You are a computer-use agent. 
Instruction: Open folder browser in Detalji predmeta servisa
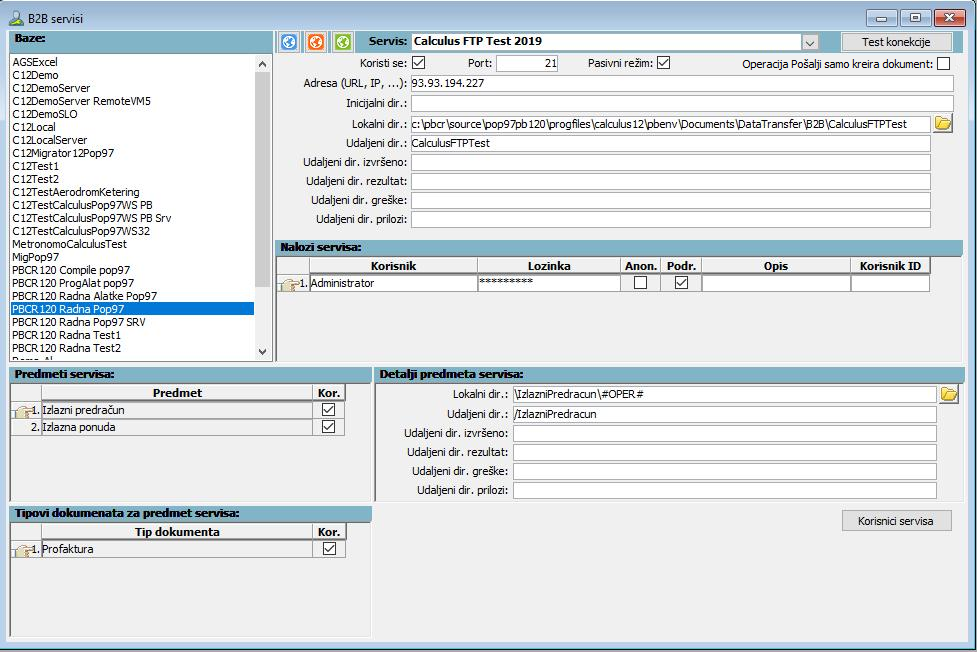coord(948,394)
